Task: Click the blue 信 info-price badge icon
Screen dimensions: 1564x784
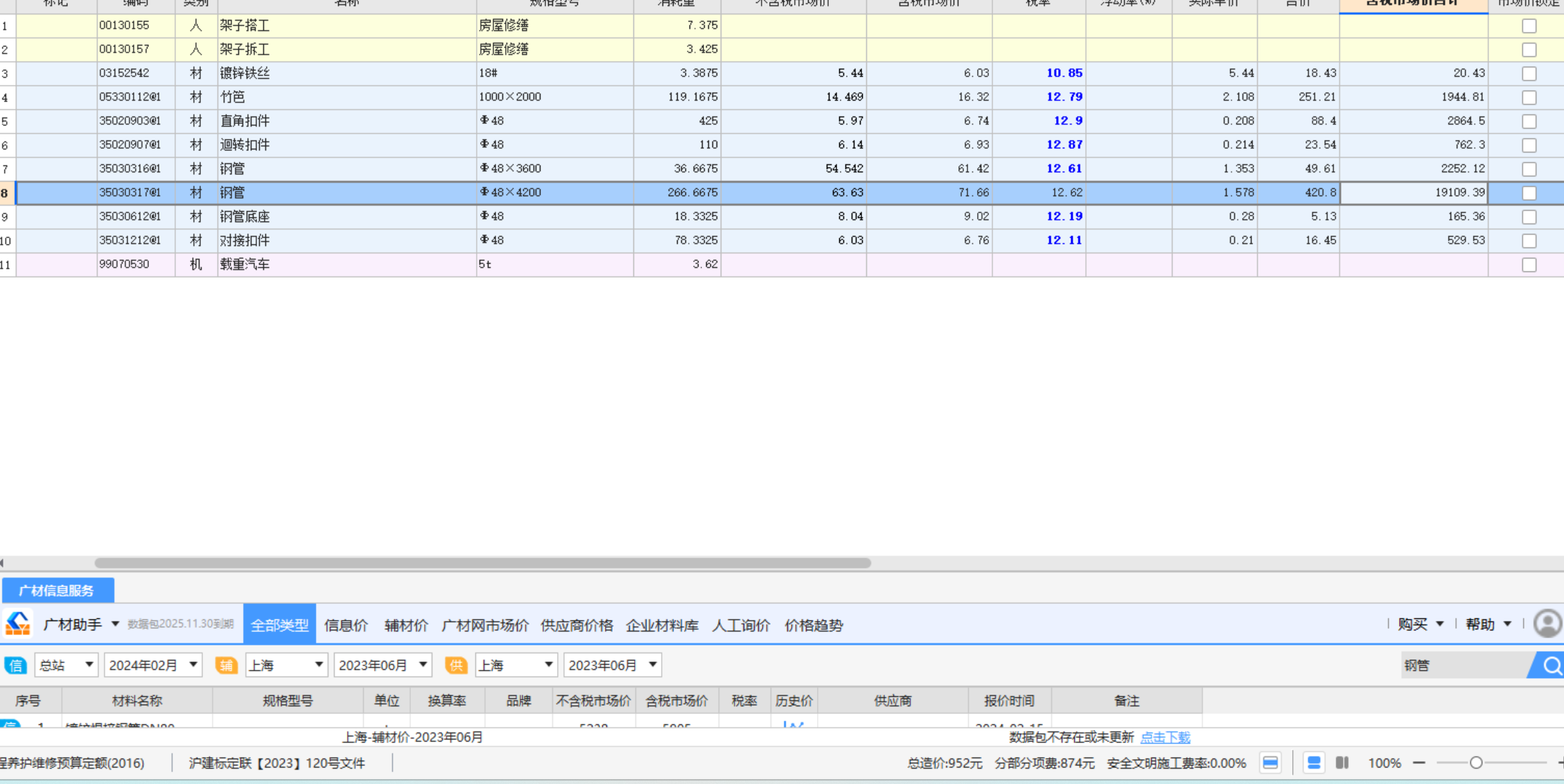Action: [x=15, y=666]
